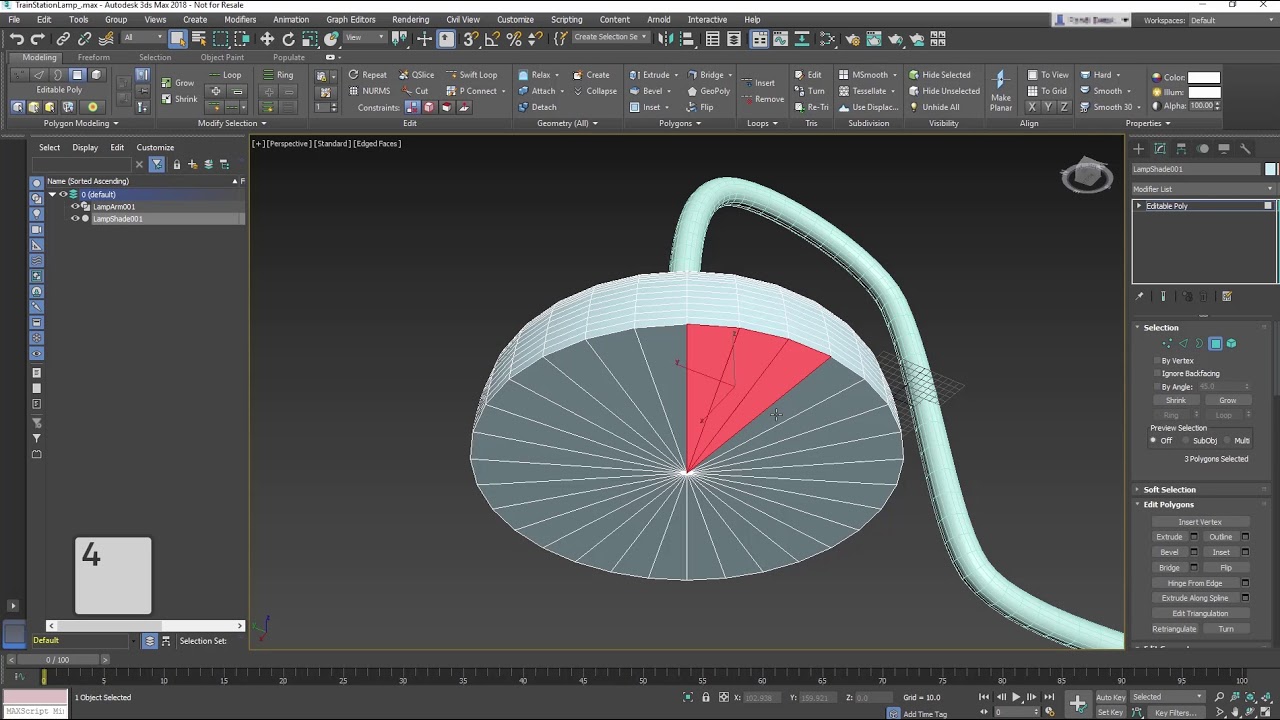The image size is (1280, 720).
Task: Open the Scripting menu
Action: click(566, 19)
